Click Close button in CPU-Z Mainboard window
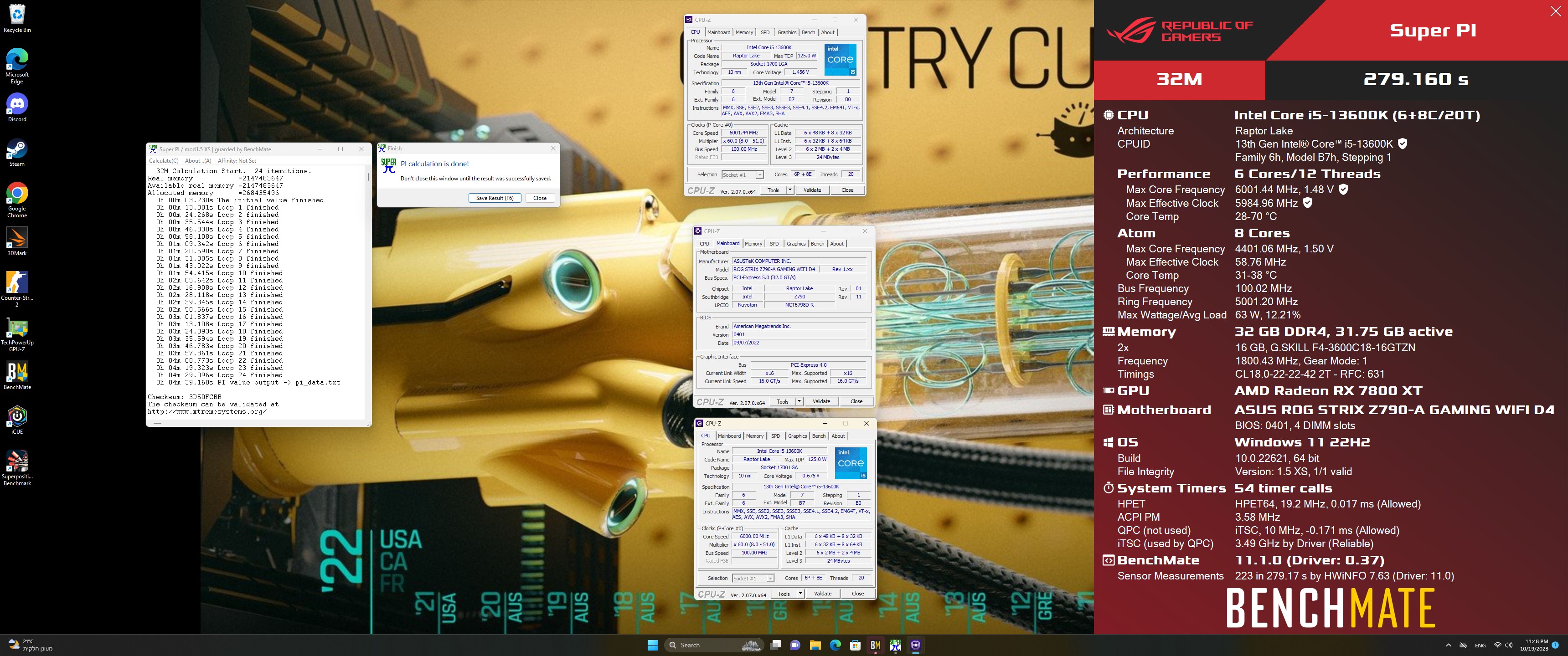The image size is (1568, 656). pos(856,402)
